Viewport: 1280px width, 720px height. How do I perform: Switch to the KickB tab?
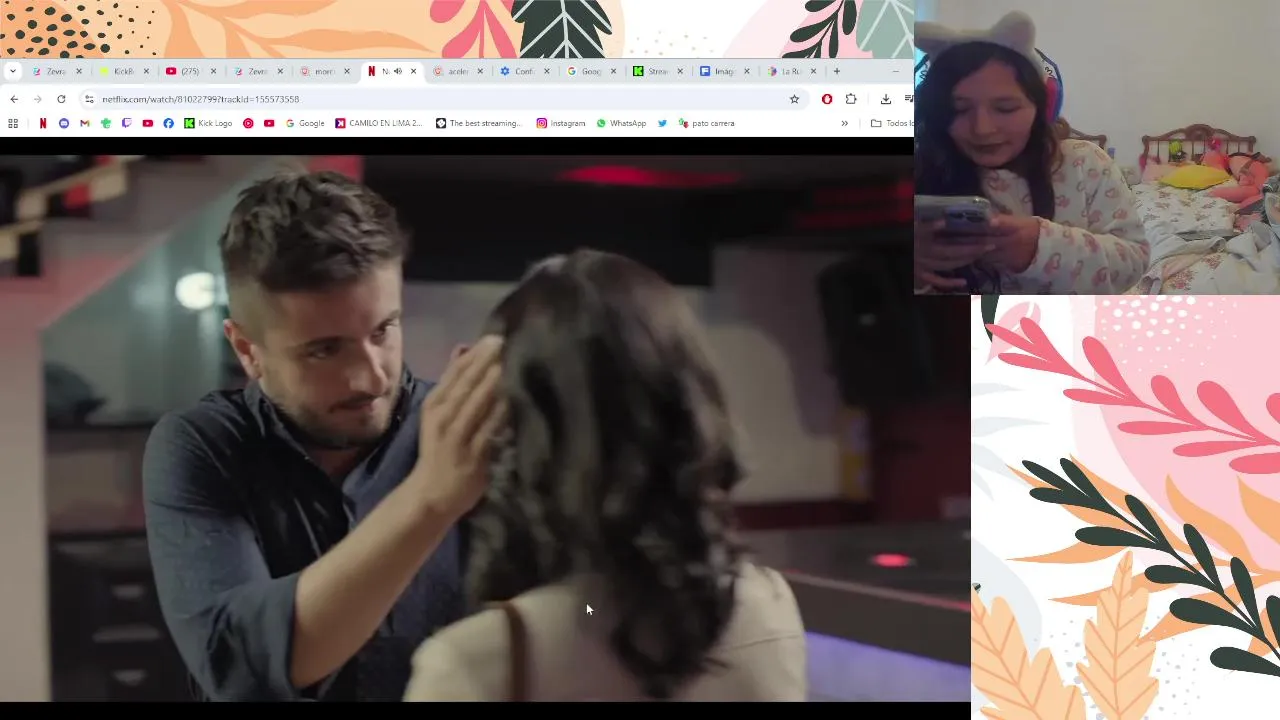coord(124,71)
